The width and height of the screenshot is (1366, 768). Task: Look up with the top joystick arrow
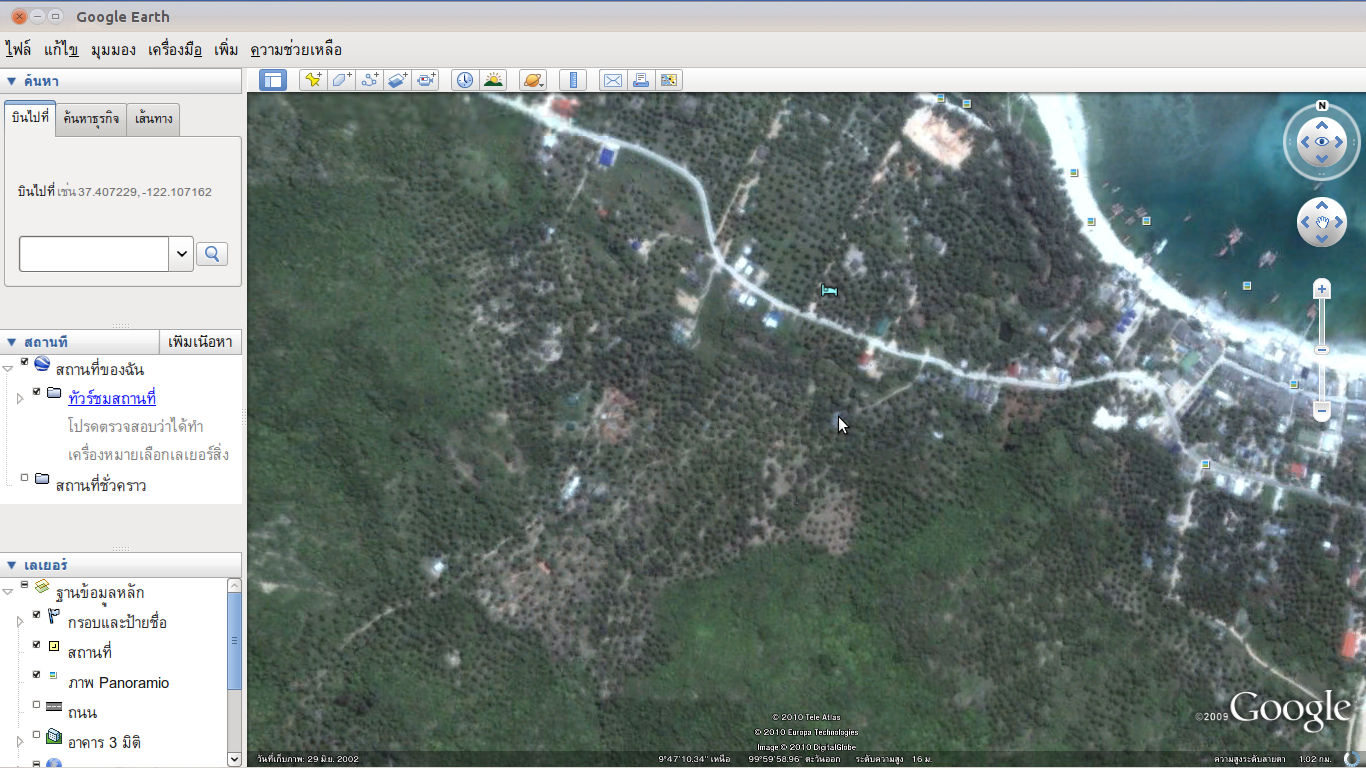tap(1322, 125)
